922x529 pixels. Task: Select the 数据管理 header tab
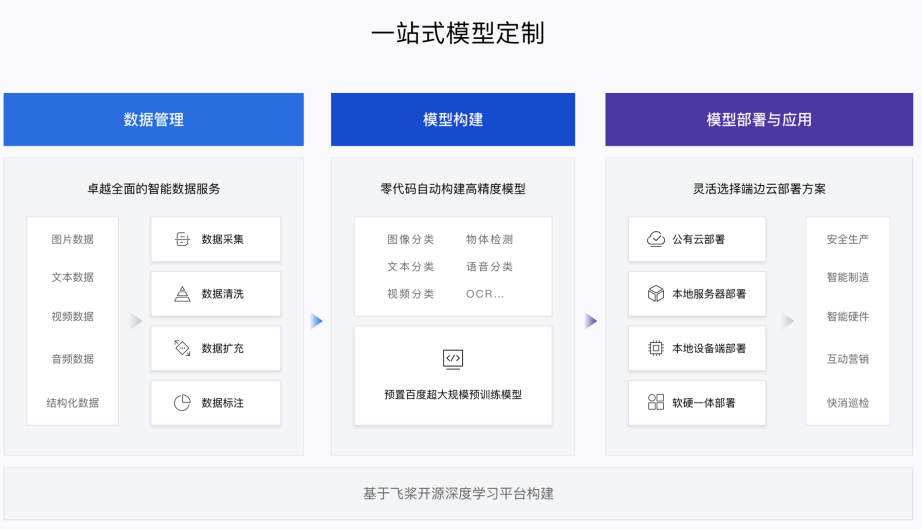tap(154, 120)
